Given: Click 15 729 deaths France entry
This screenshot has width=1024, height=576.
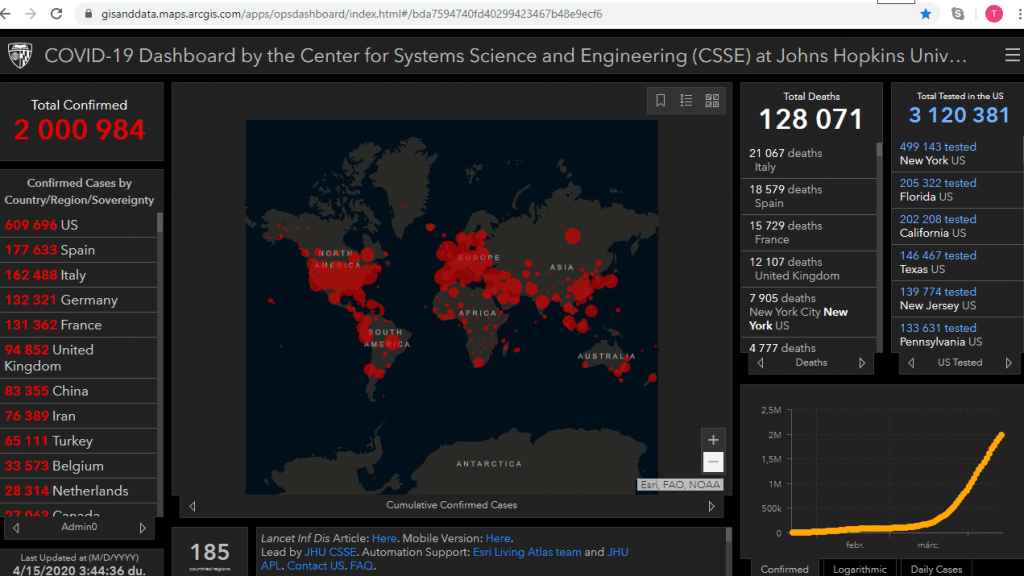Looking at the screenshot, I should 808,232.
